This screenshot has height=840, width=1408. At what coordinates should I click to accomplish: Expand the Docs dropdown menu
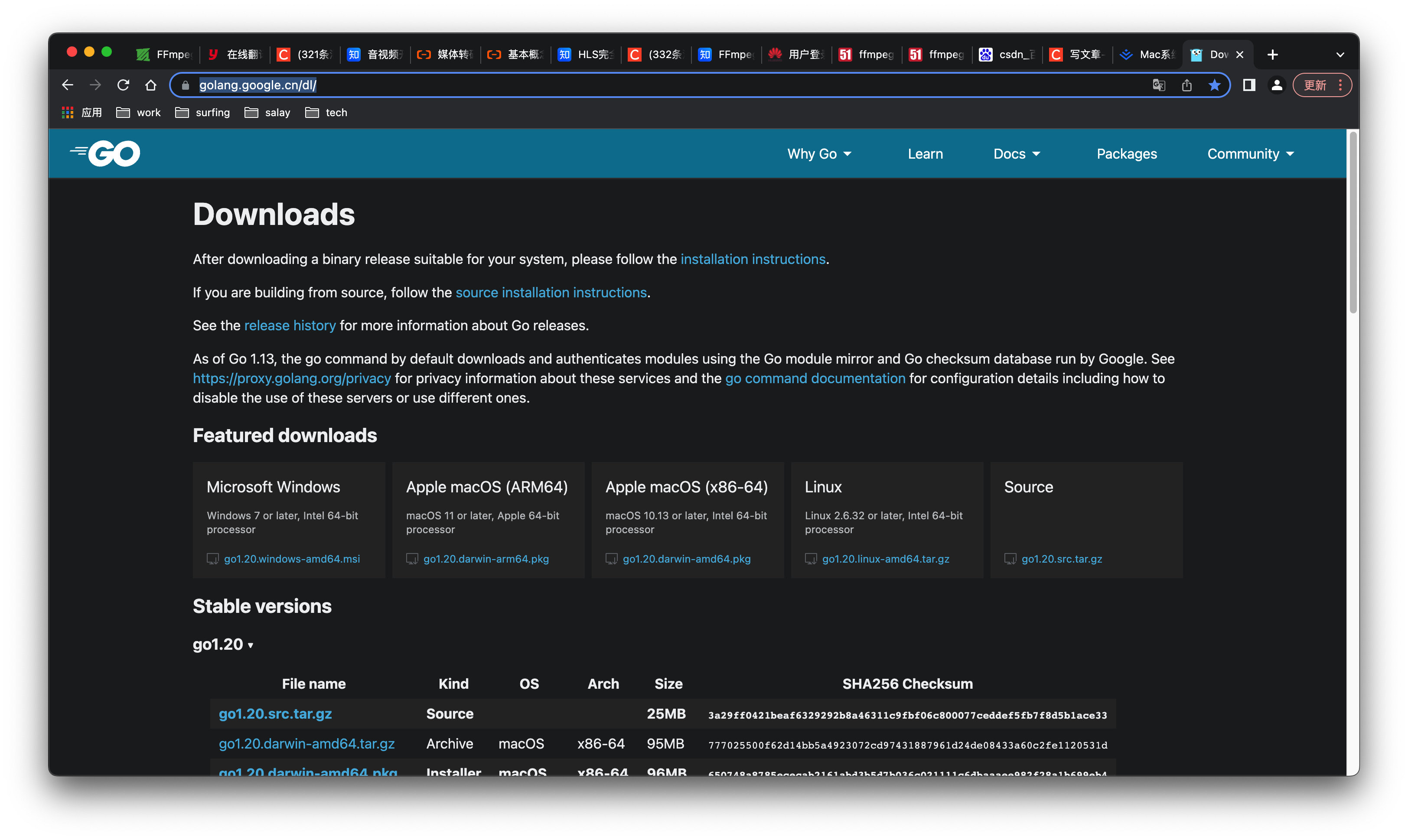click(x=1016, y=154)
